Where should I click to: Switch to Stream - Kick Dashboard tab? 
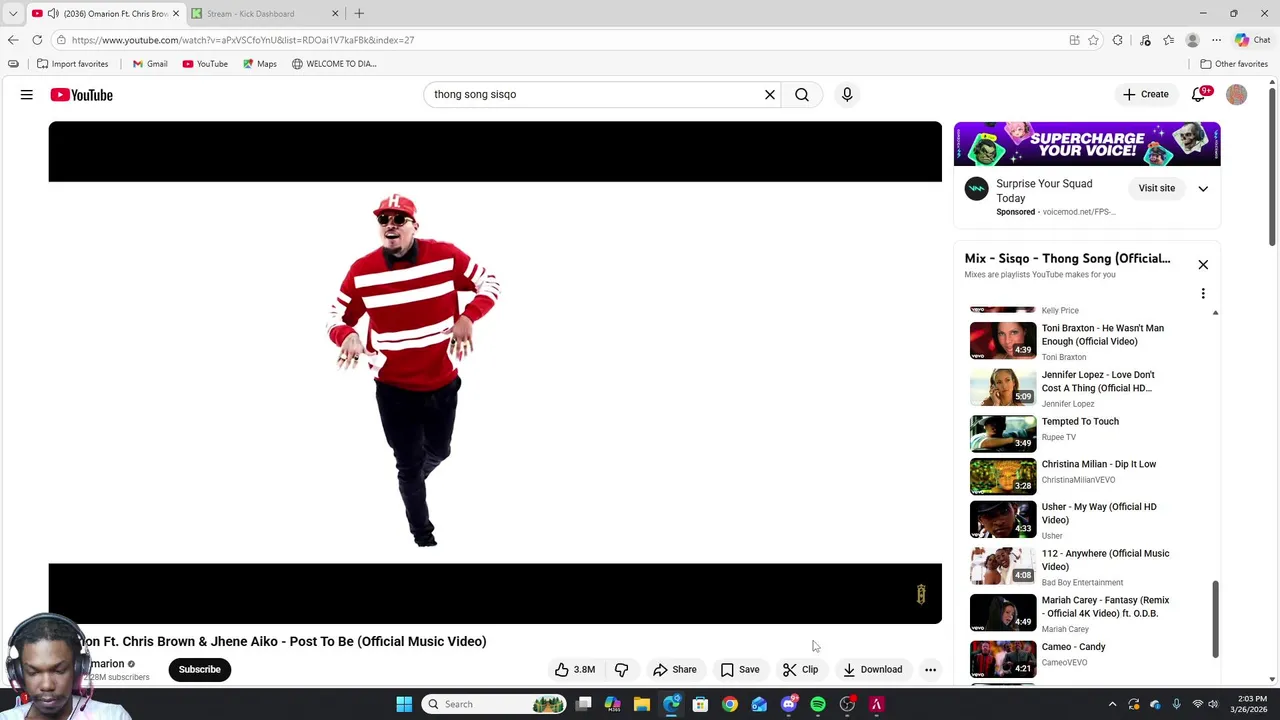[265, 14]
